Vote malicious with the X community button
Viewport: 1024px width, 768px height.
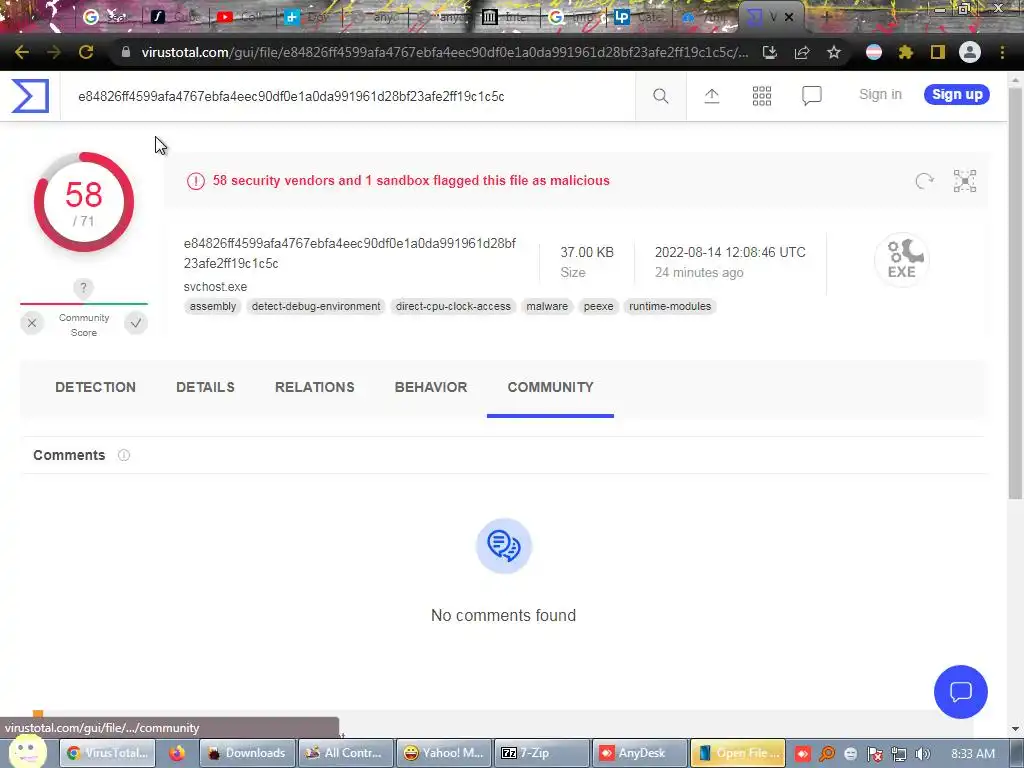click(x=32, y=323)
